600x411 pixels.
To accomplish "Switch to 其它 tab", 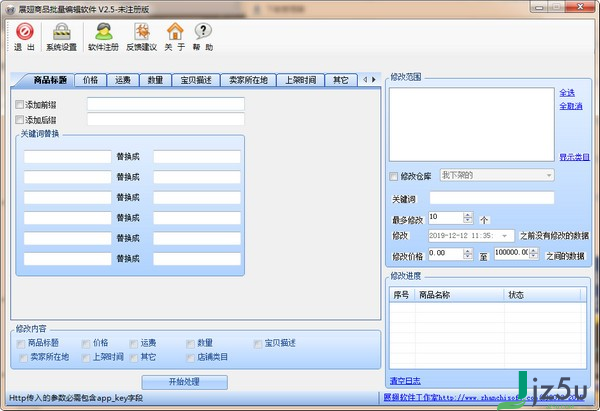I will (x=341, y=80).
